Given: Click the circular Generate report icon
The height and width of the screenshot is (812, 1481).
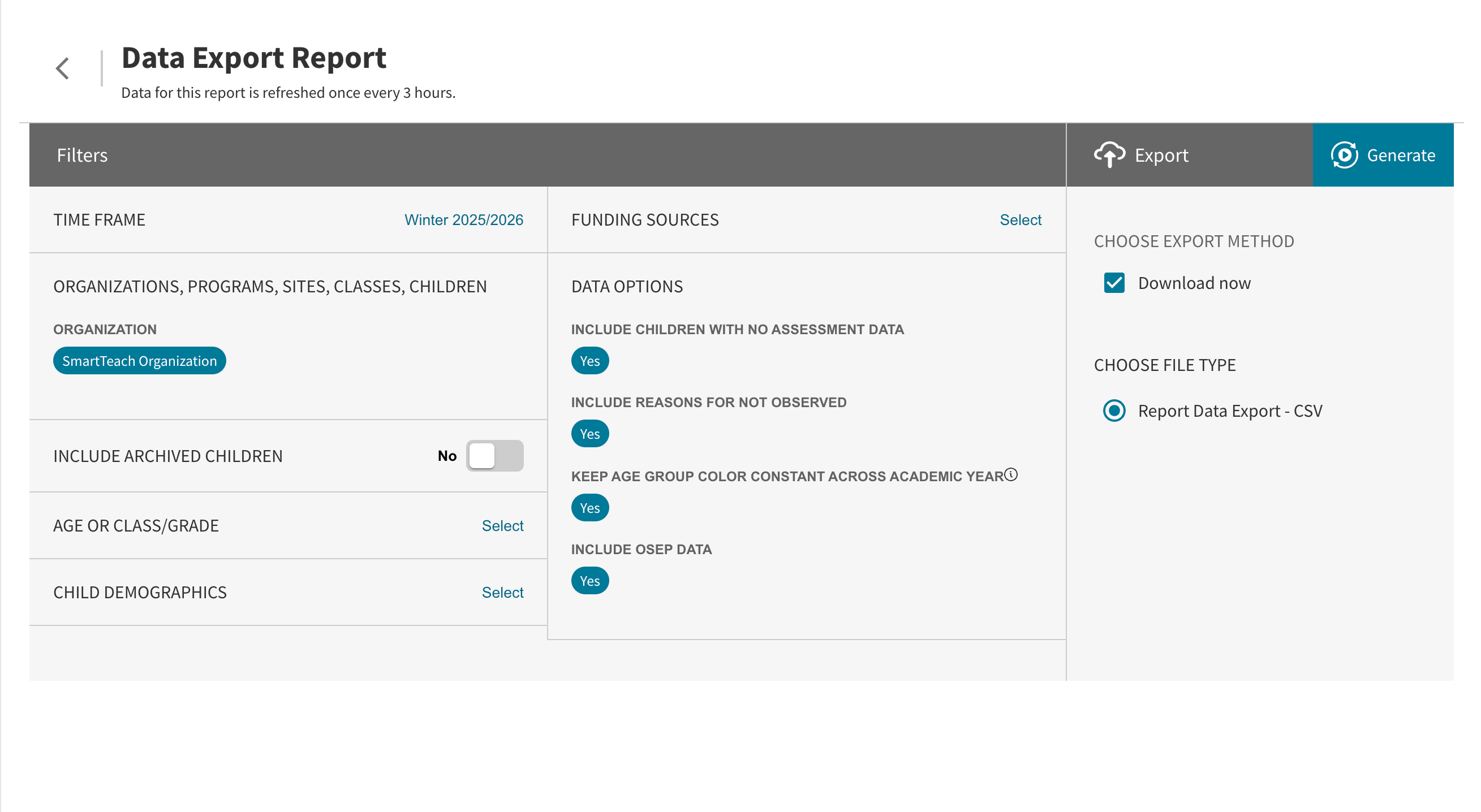Looking at the screenshot, I should (x=1345, y=154).
